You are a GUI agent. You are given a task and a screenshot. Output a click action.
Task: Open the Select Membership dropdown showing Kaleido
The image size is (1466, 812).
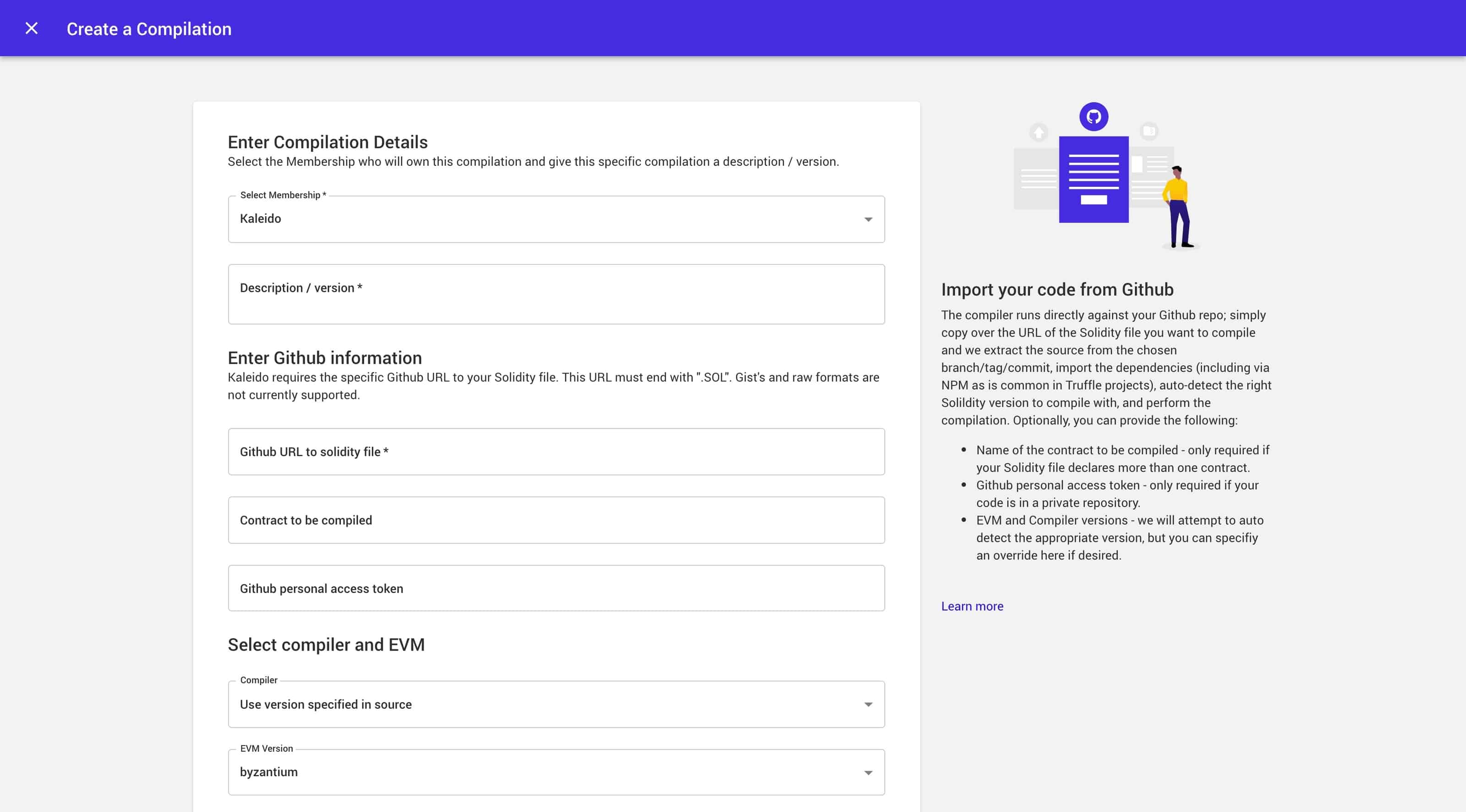coord(556,218)
